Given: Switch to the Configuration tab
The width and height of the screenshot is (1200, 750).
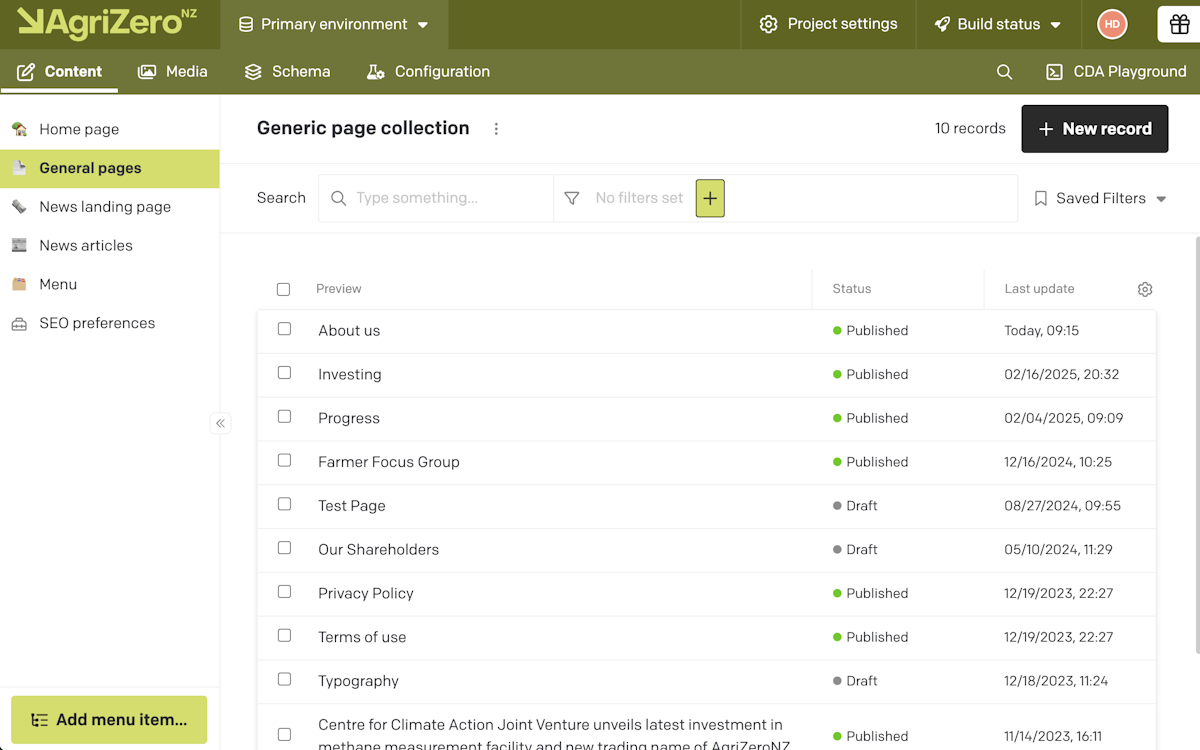Looking at the screenshot, I should tap(428, 72).
